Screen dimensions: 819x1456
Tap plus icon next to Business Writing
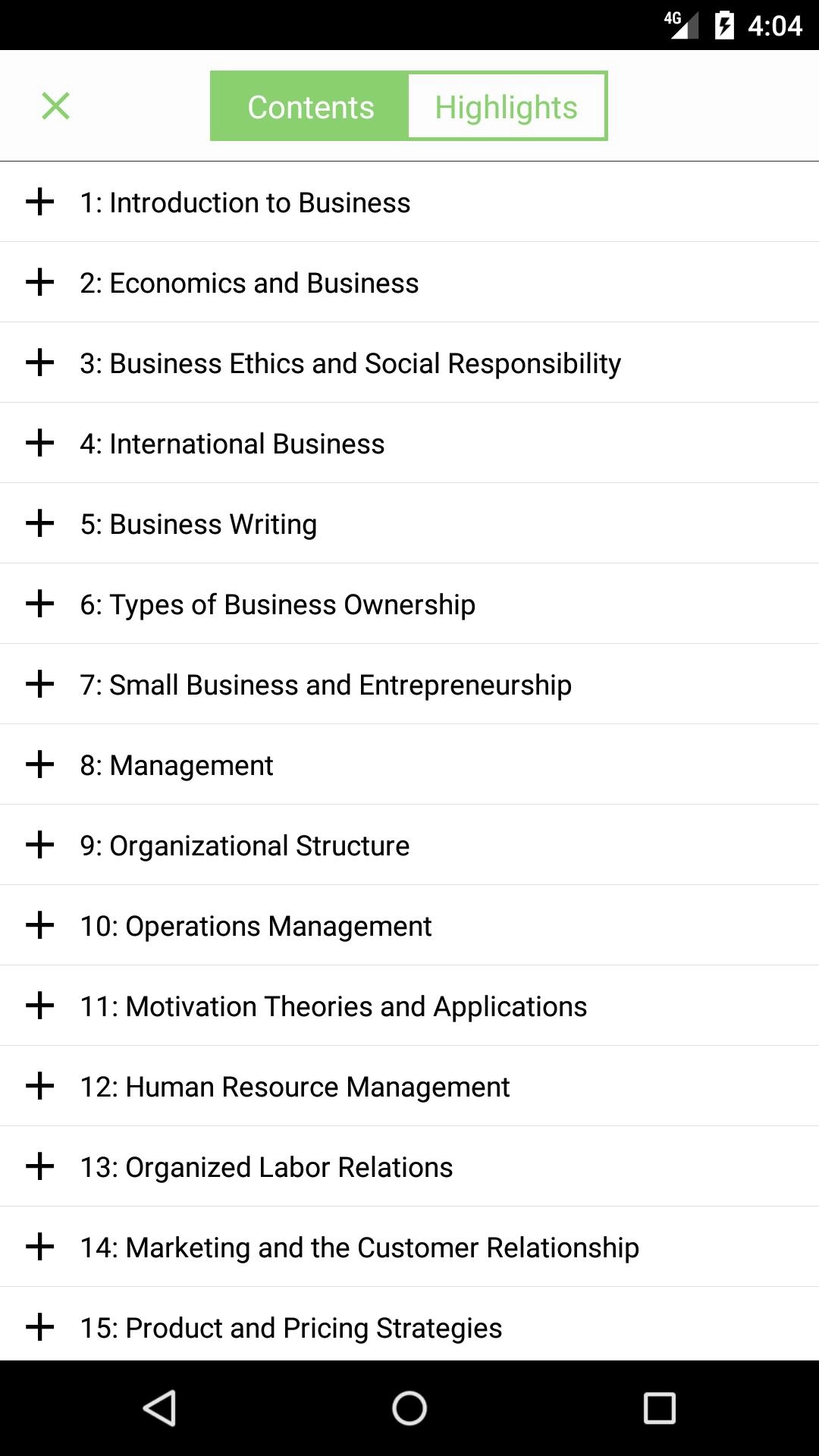pyautogui.click(x=39, y=524)
